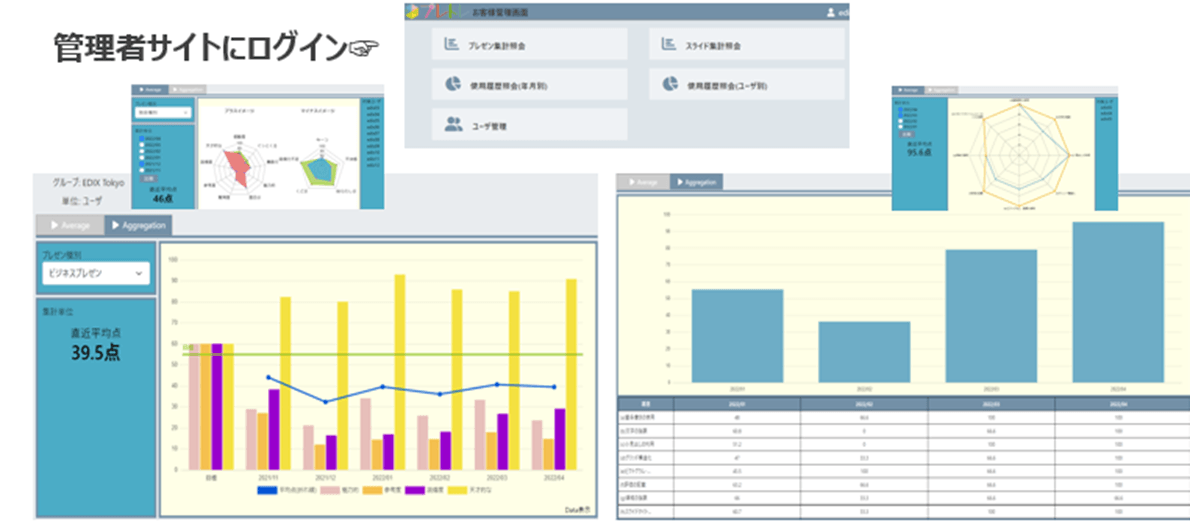Viewport: 1190px width, 531px height.
Task: Click the pie icon for 使用履歴照会(年月別)
Action: [451, 84]
